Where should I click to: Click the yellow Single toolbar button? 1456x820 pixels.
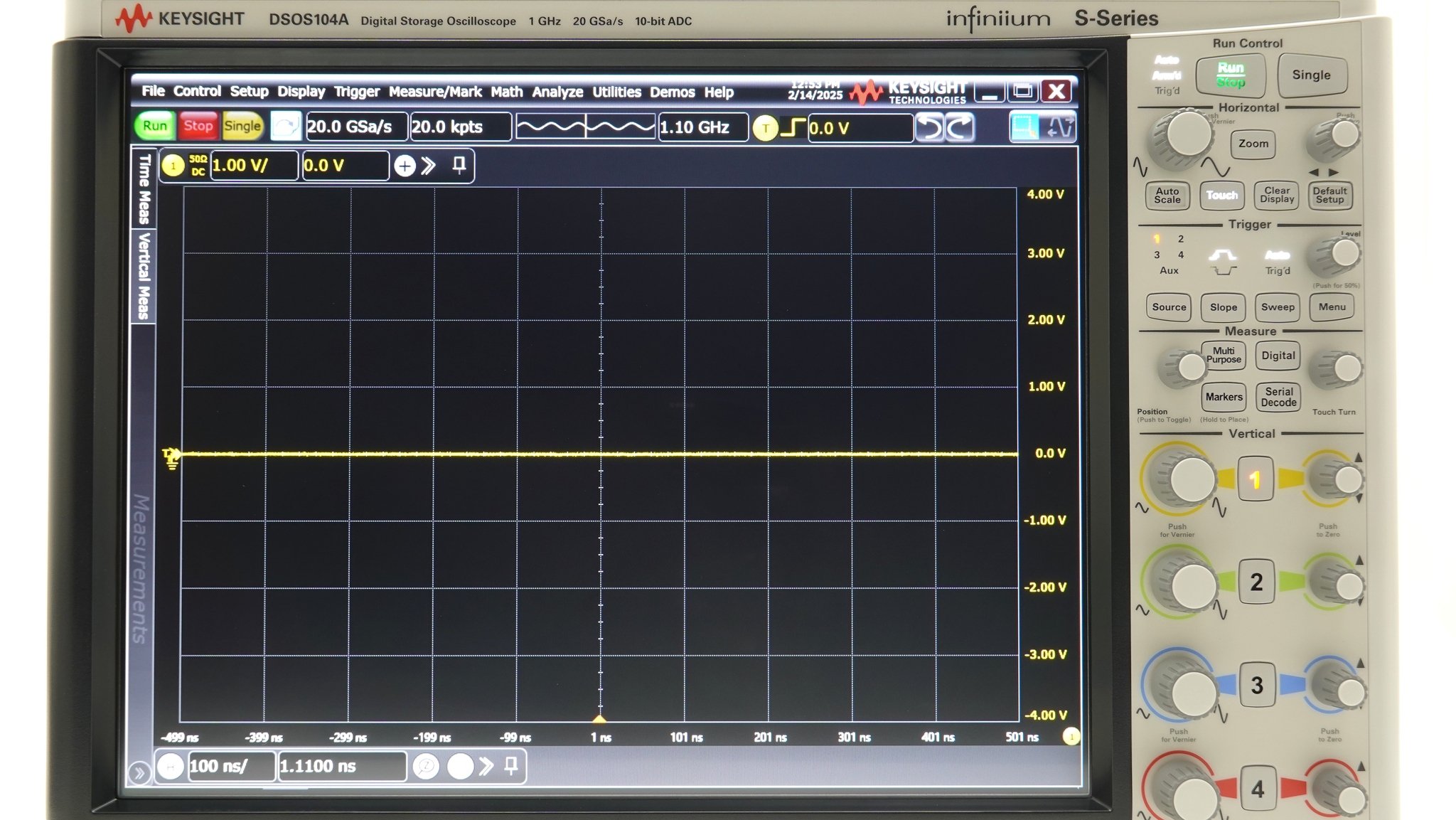coord(242,126)
